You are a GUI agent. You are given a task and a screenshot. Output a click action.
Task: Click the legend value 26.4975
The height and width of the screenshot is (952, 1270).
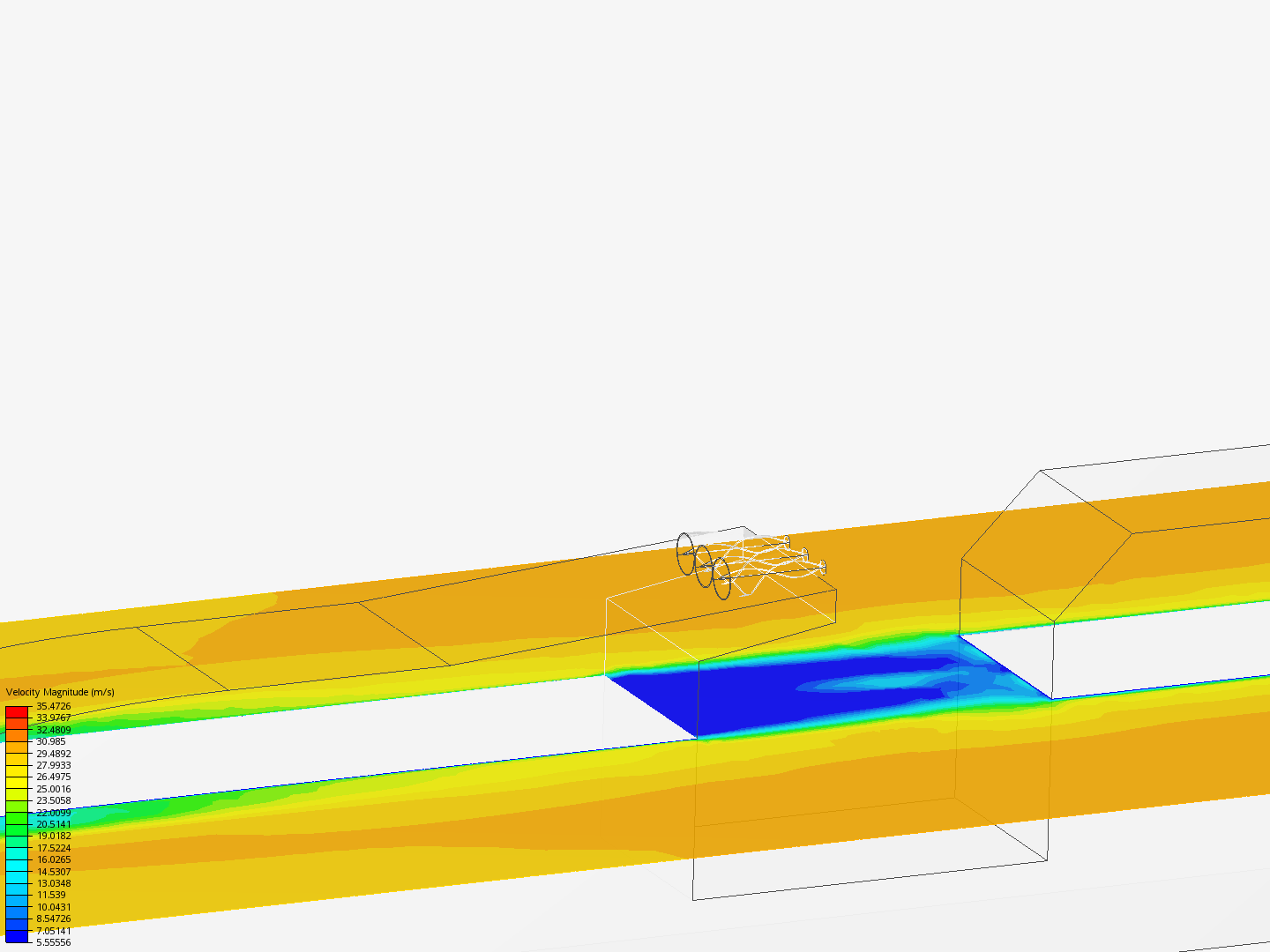(54, 777)
